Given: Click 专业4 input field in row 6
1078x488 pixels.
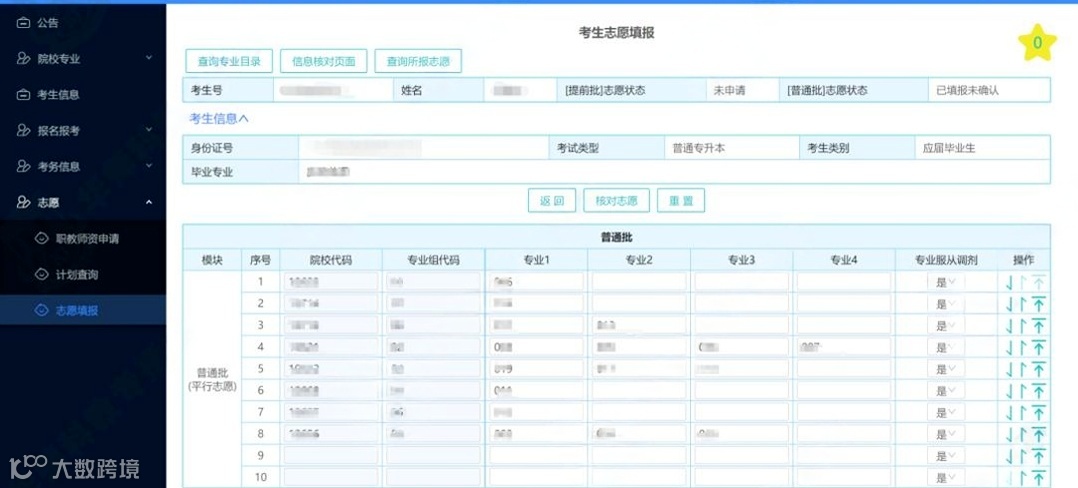Looking at the screenshot, I should tap(844, 391).
